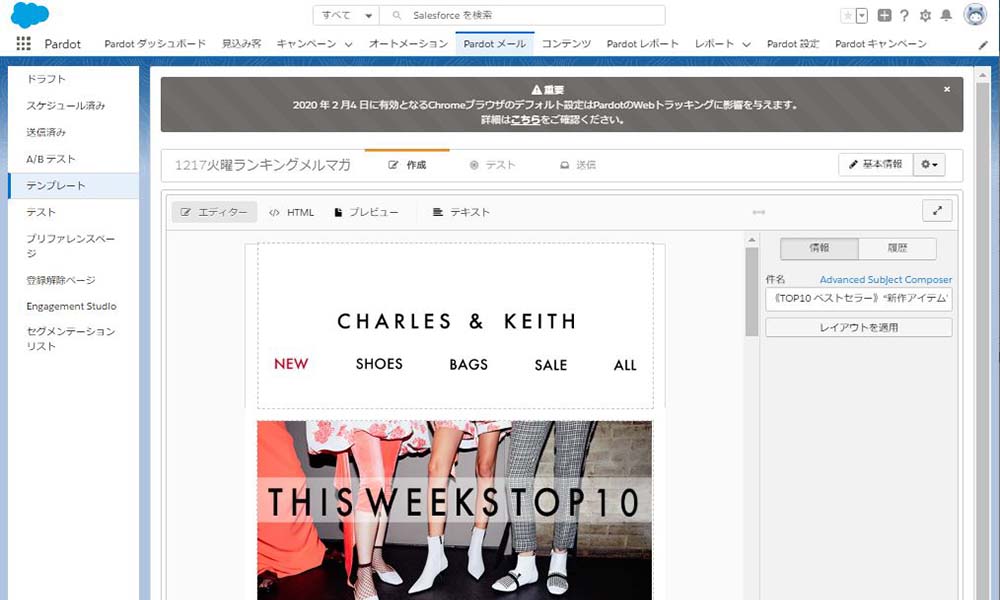The height and width of the screenshot is (600, 1000).
Task: Switch to the テキスト view
Action: [461, 212]
